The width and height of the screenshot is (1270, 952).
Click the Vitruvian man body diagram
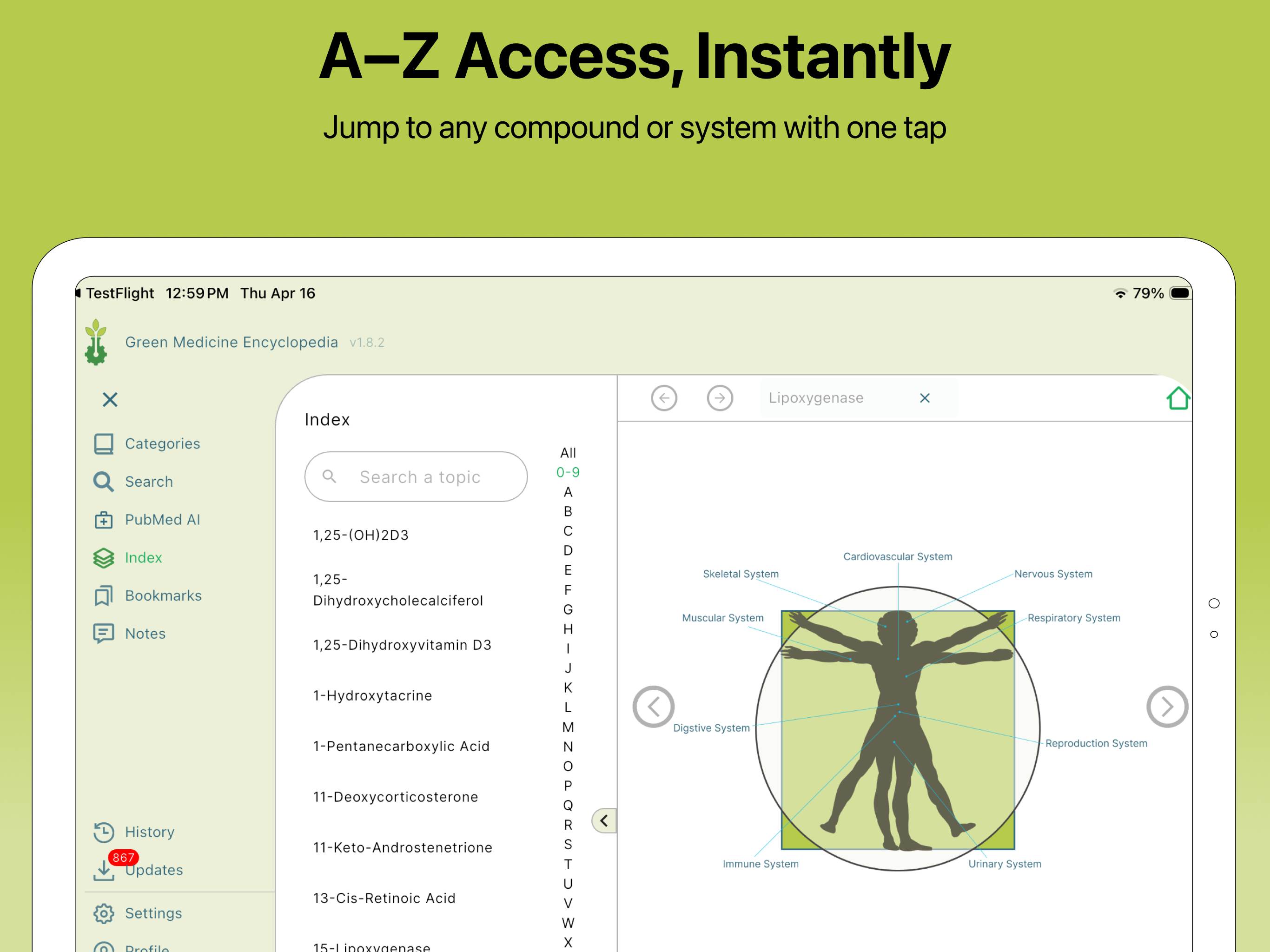tap(897, 728)
